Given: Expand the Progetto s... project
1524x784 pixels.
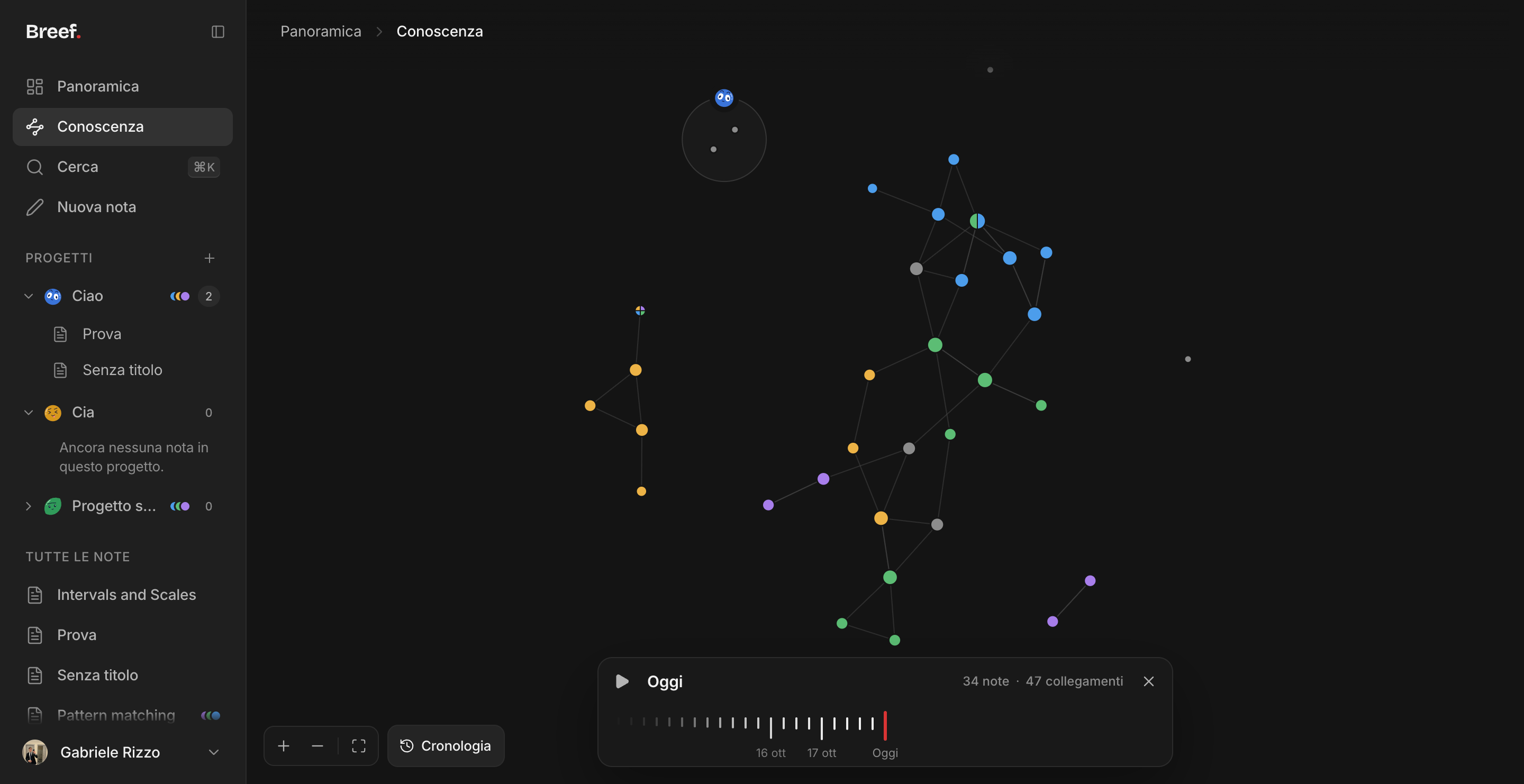Looking at the screenshot, I should tap(29, 506).
